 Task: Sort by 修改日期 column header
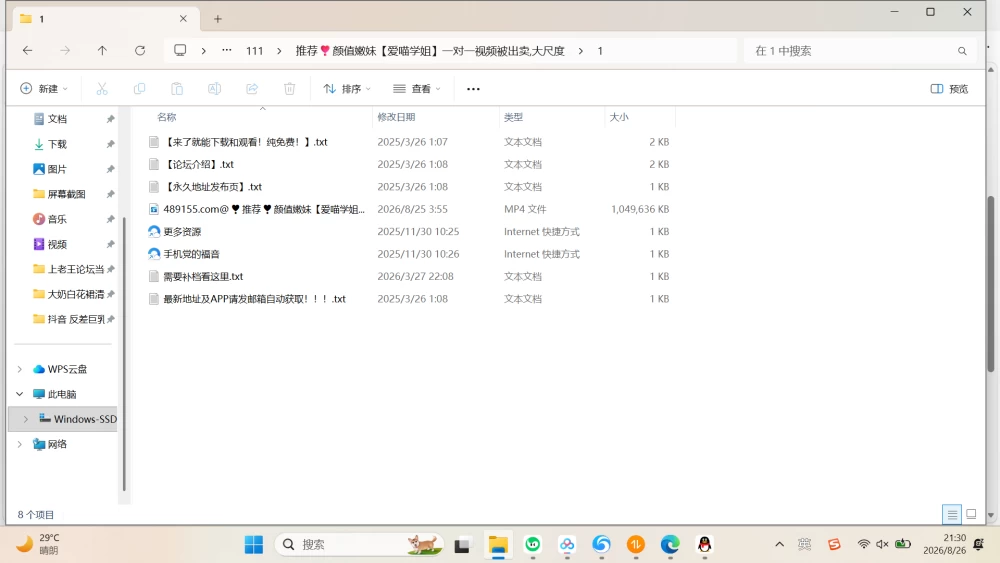pyautogui.click(x=396, y=117)
